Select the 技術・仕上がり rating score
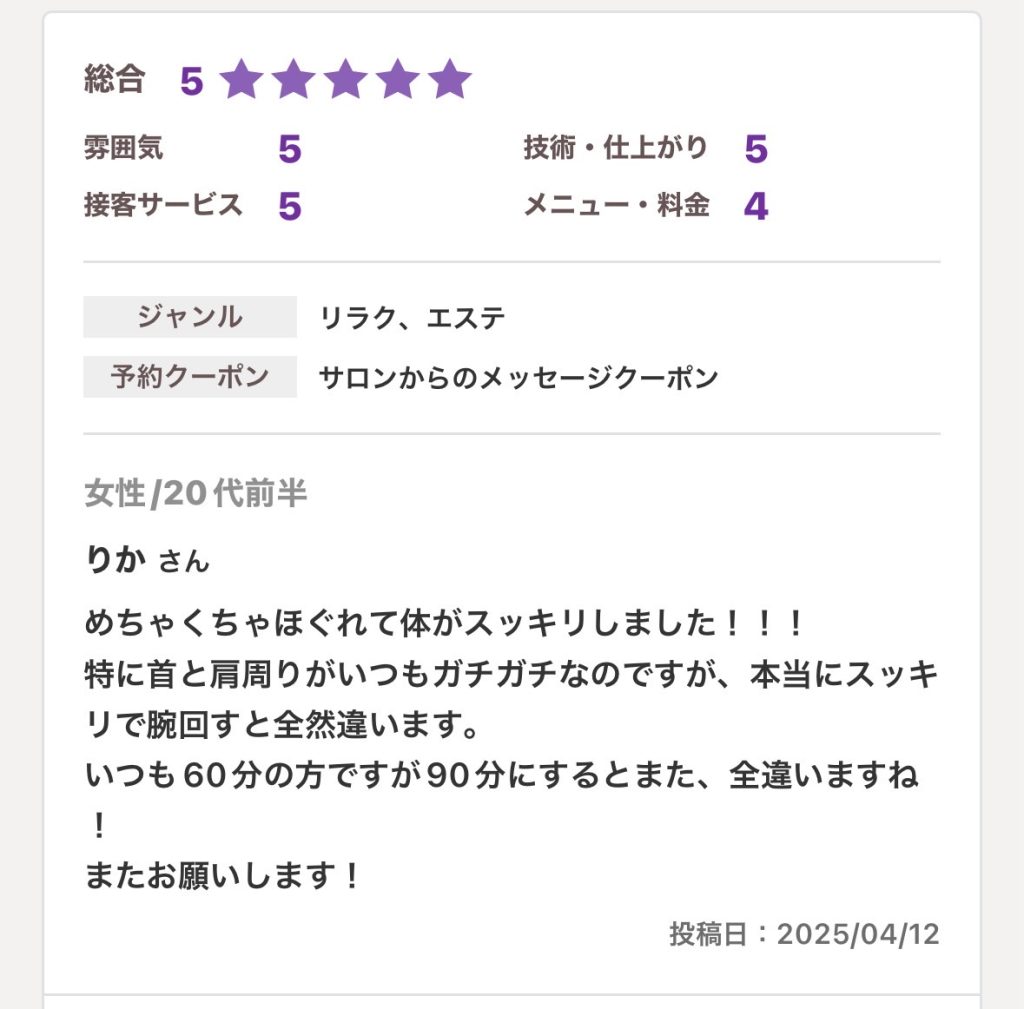The height and width of the screenshot is (1009, 1024). click(756, 149)
